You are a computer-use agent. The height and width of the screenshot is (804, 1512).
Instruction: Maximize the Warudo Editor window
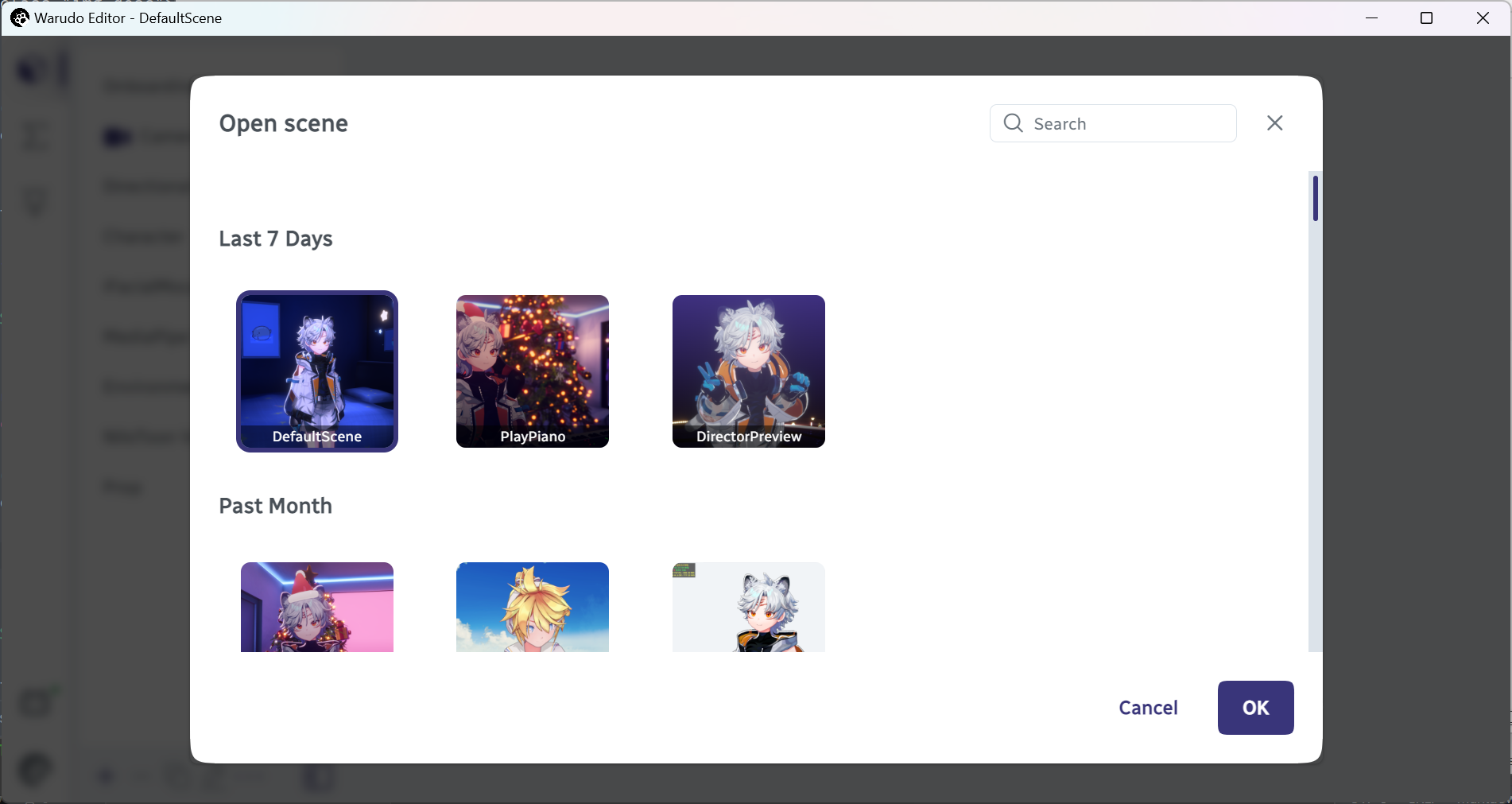[1426, 17]
